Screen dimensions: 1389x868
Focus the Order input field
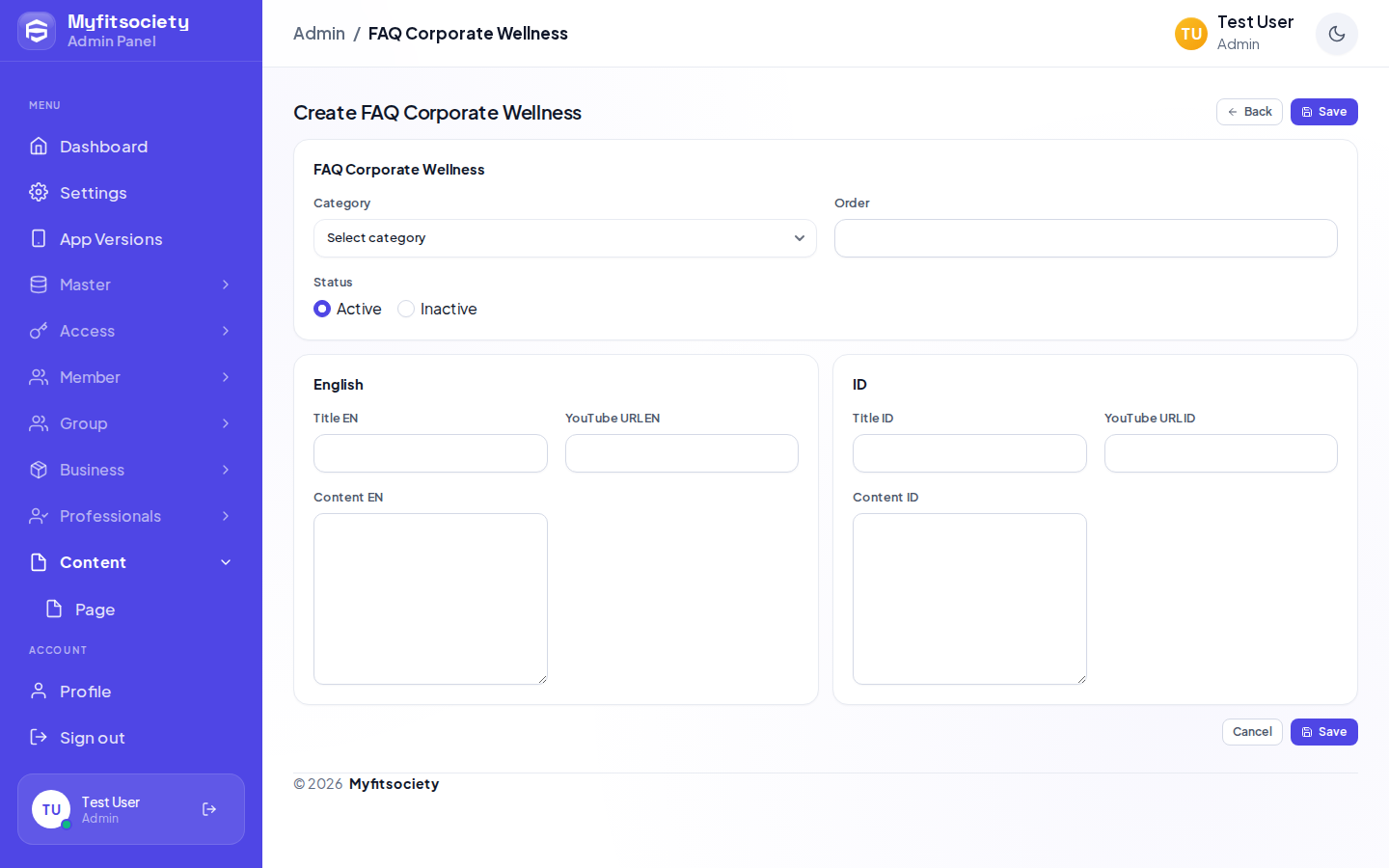pyautogui.click(x=1085, y=238)
